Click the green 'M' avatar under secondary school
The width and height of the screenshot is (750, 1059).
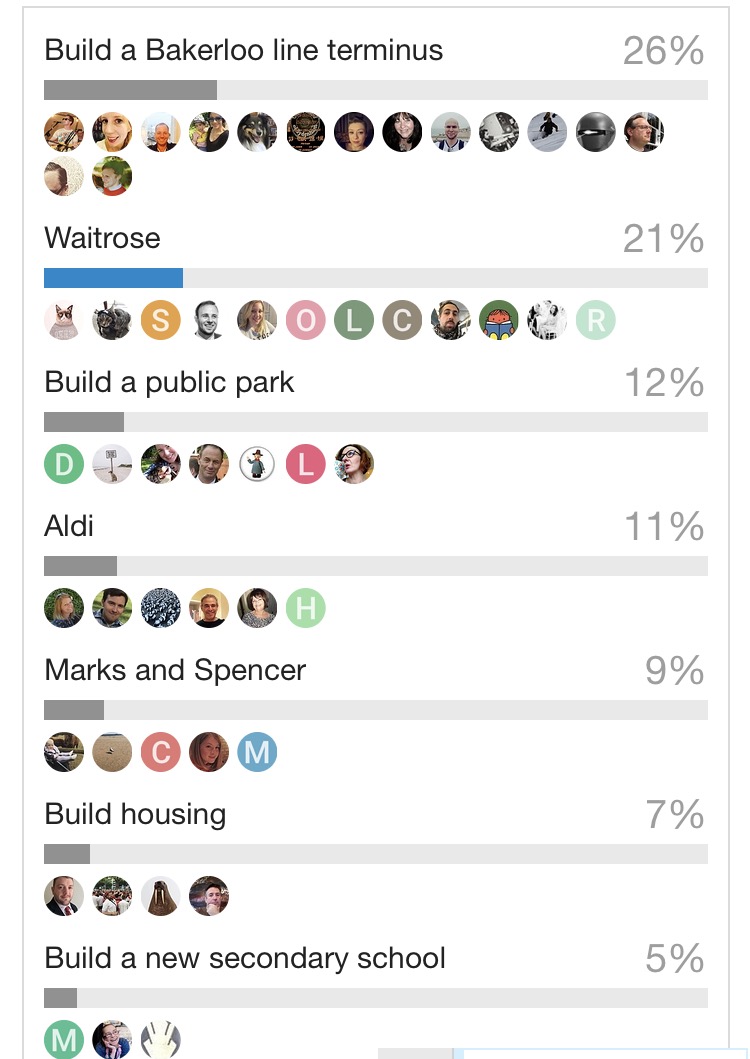pyautogui.click(x=64, y=1039)
